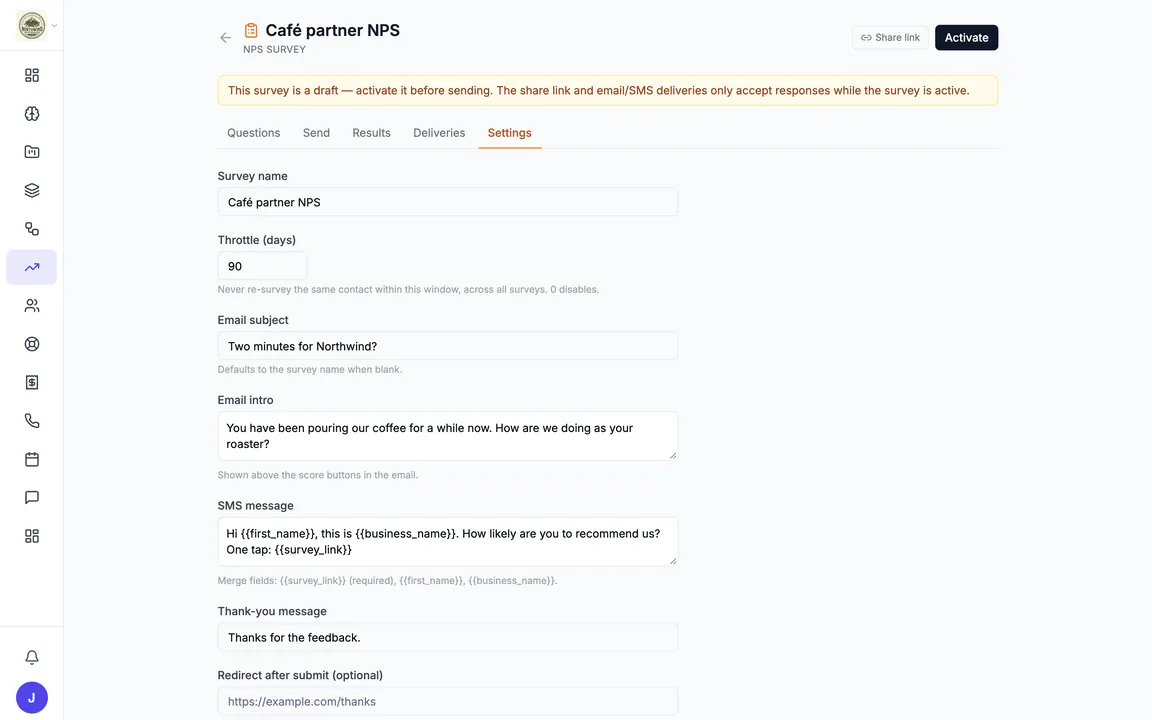This screenshot has width=1152, height=720.
Task: Click the back arrow beside survey title
Action: point(226,37)
